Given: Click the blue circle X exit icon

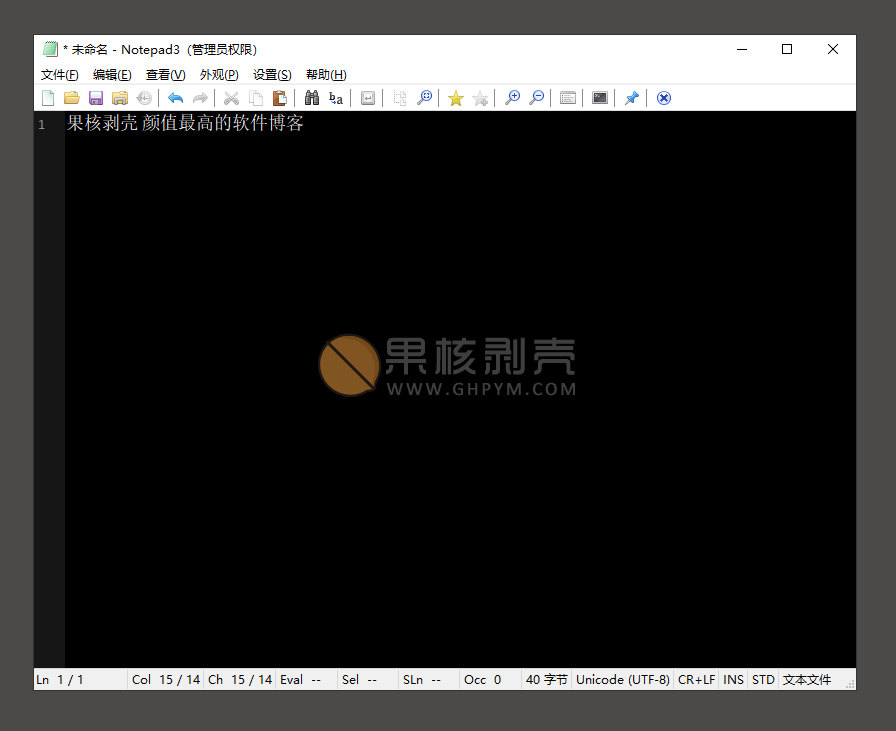Looking at the screenshot, I should click(x=663, y=98).
